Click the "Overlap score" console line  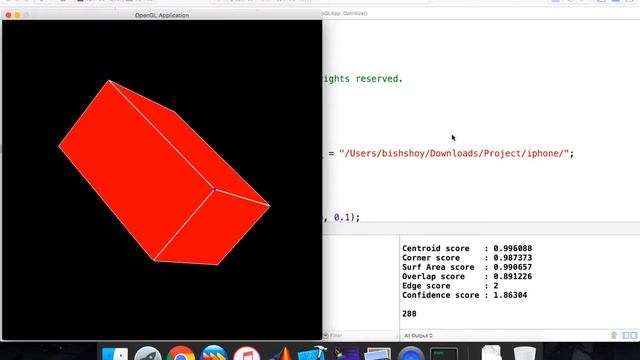467,276
